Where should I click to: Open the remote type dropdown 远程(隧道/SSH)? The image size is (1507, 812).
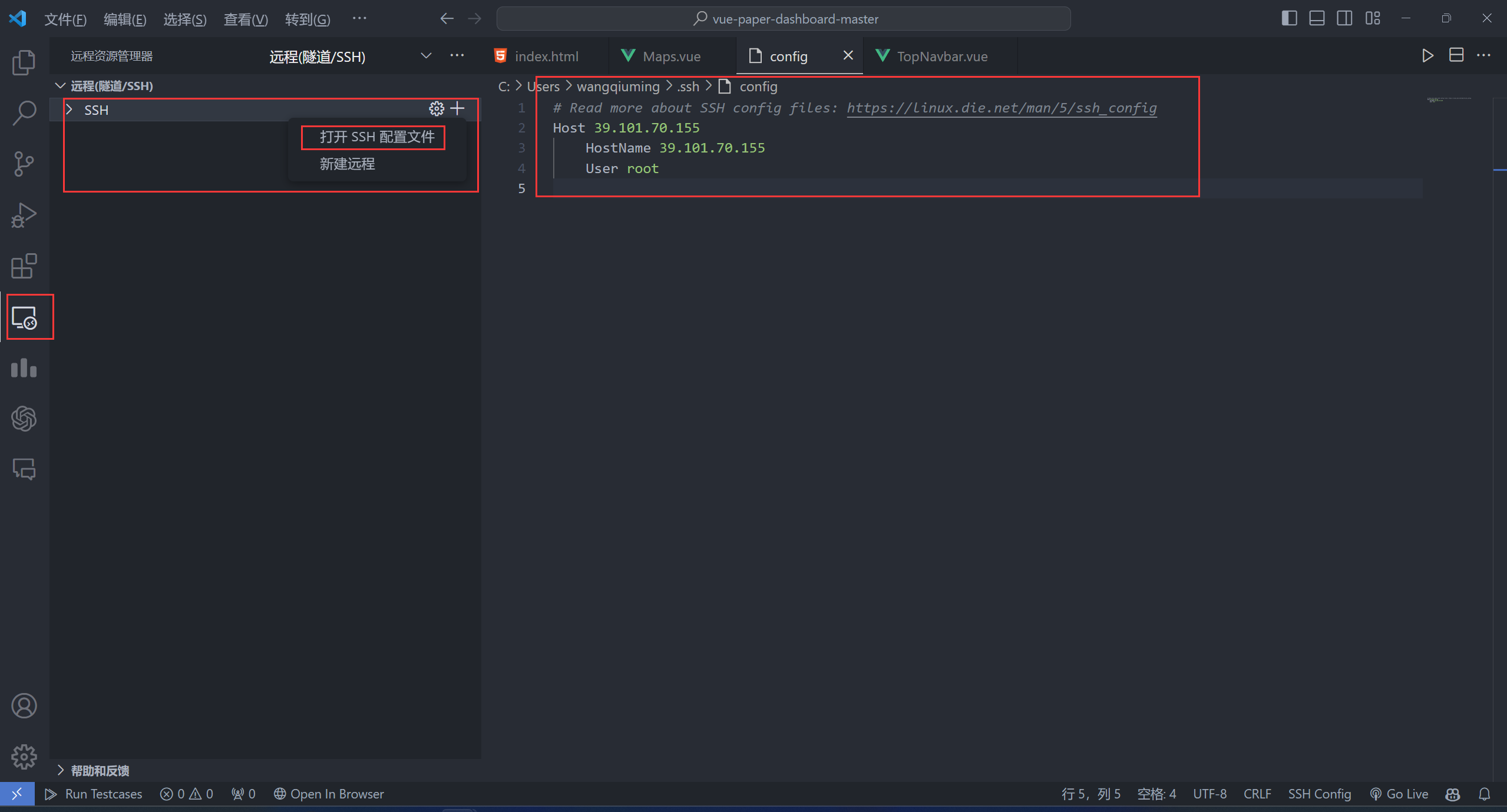click(x=351, y=57)
